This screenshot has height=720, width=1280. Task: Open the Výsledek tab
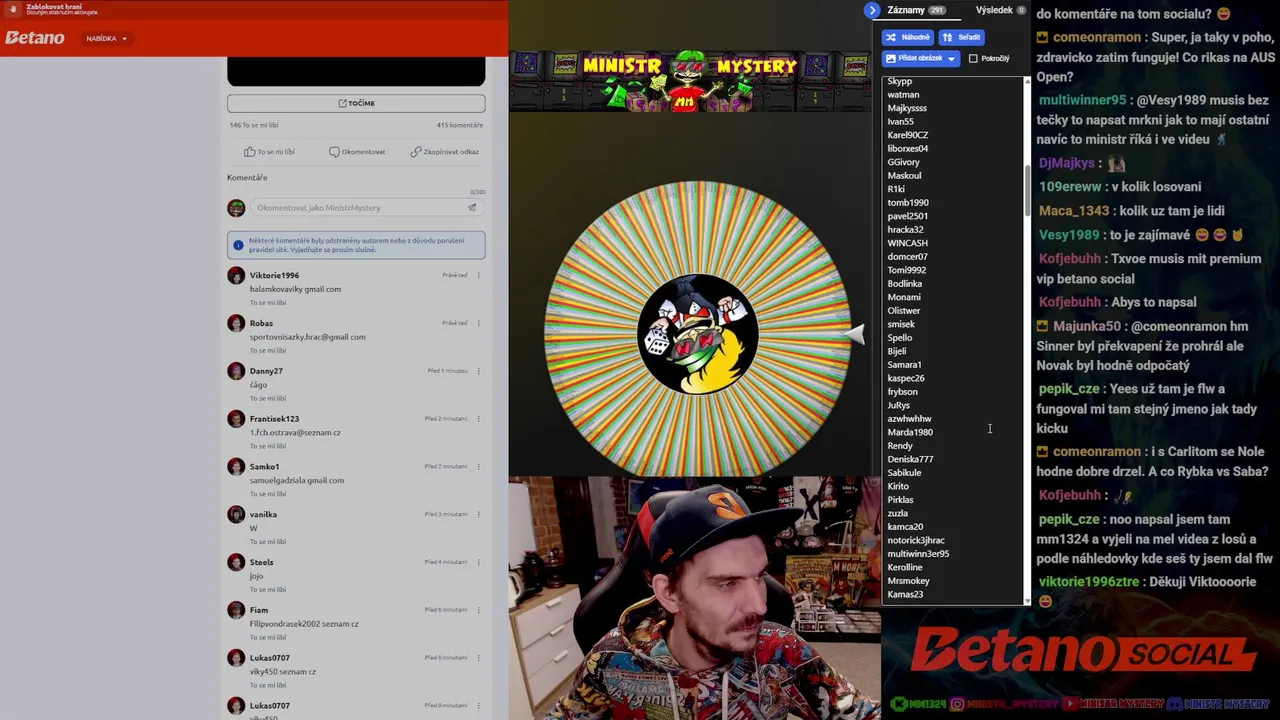point(1000,10)
